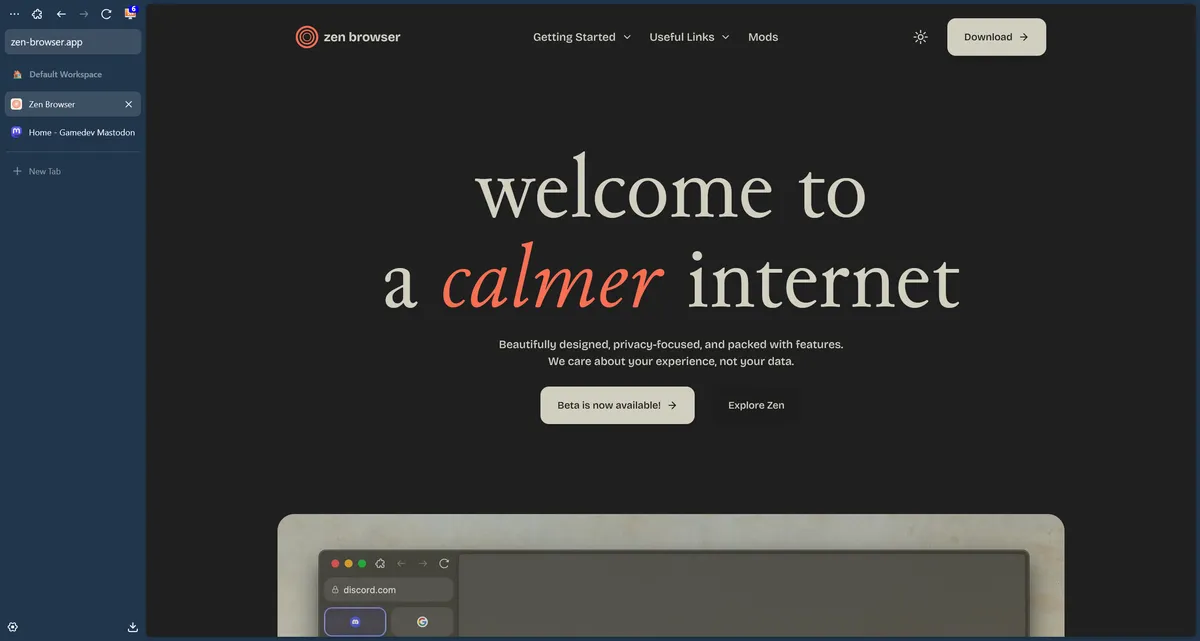Expand the Useful Links dropdown
Screen dimensions: 1200x641
click(689, 37)
